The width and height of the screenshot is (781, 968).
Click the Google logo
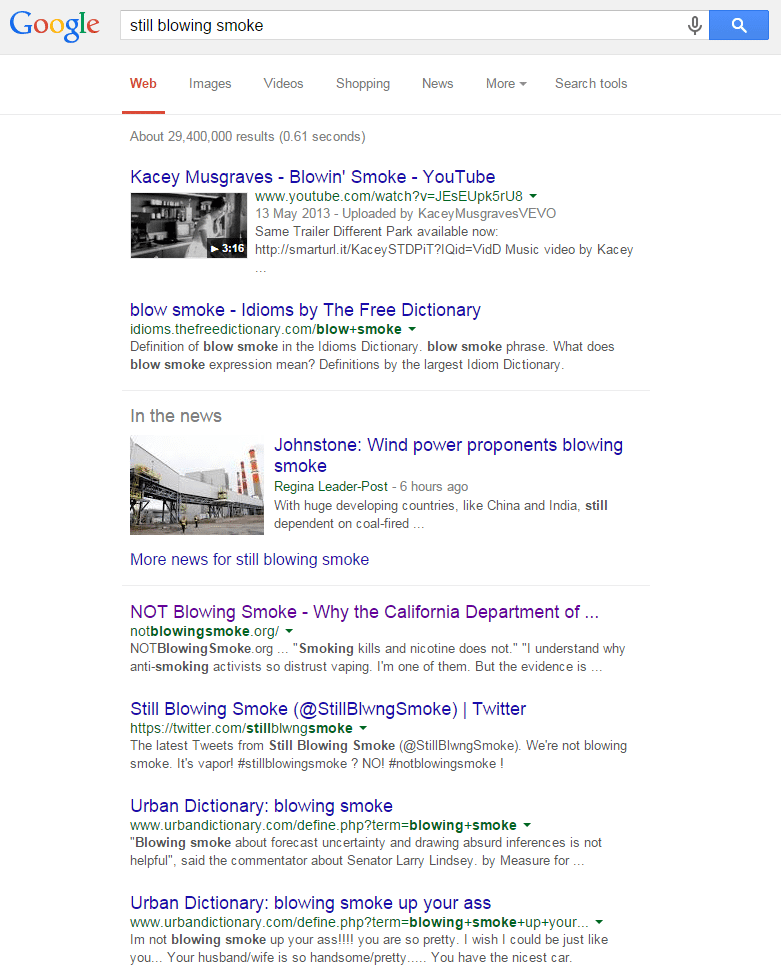coord(54,26)
